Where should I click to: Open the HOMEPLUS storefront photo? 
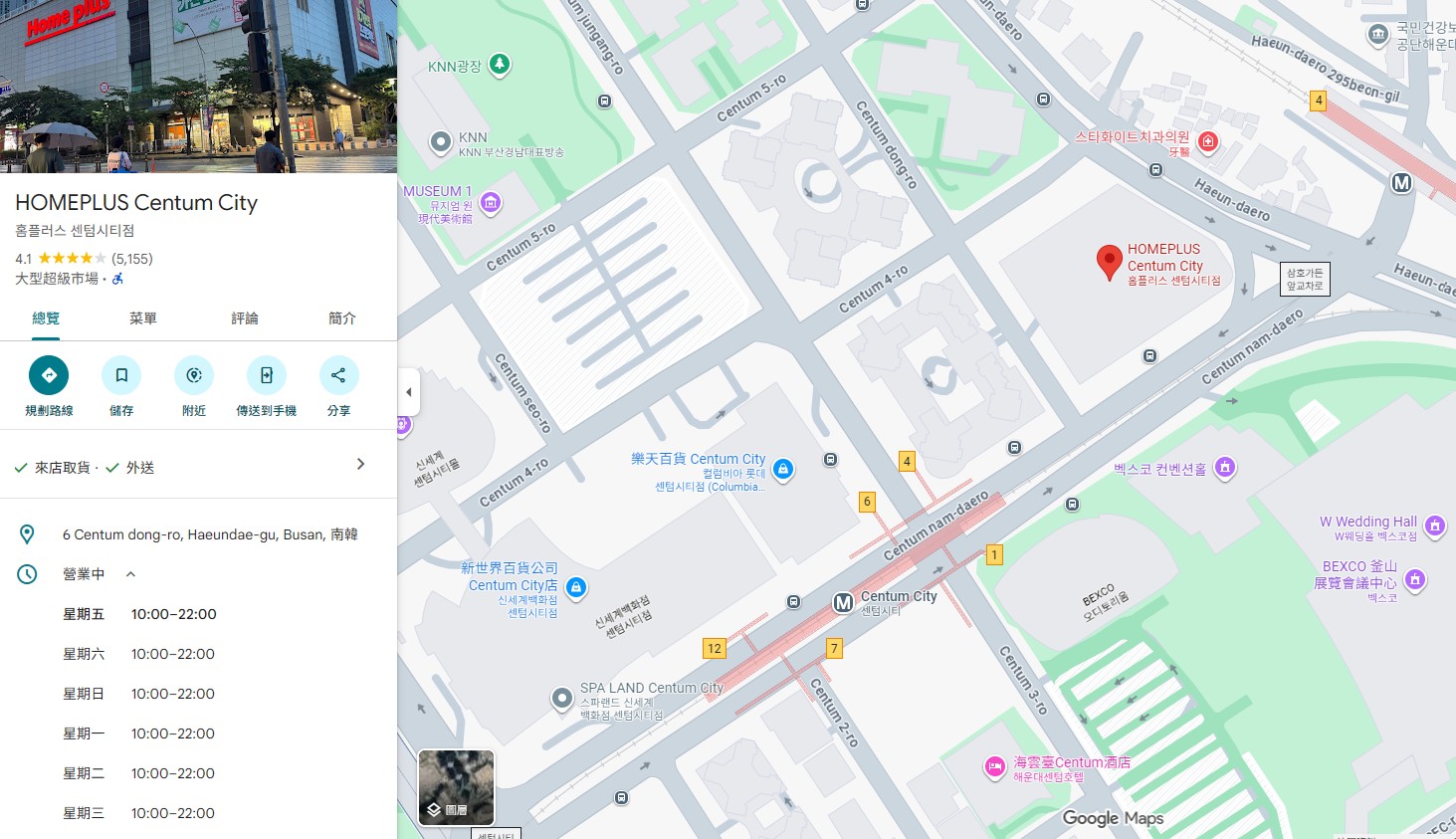[199, 85]
